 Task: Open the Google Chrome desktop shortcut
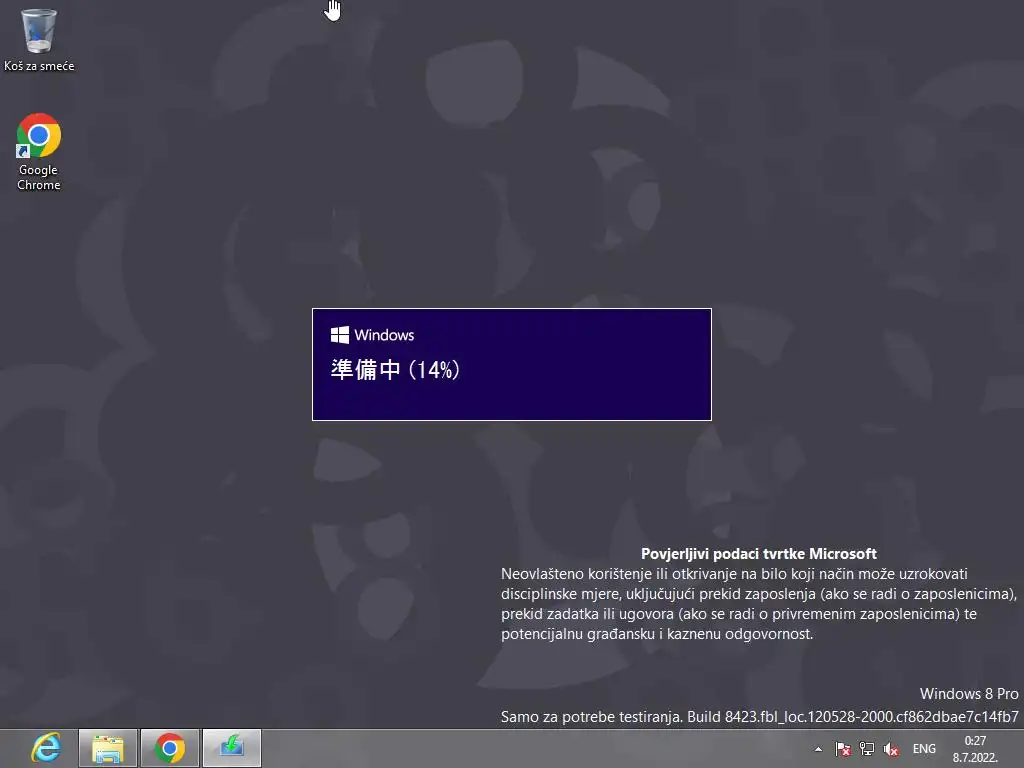point(39,152)
